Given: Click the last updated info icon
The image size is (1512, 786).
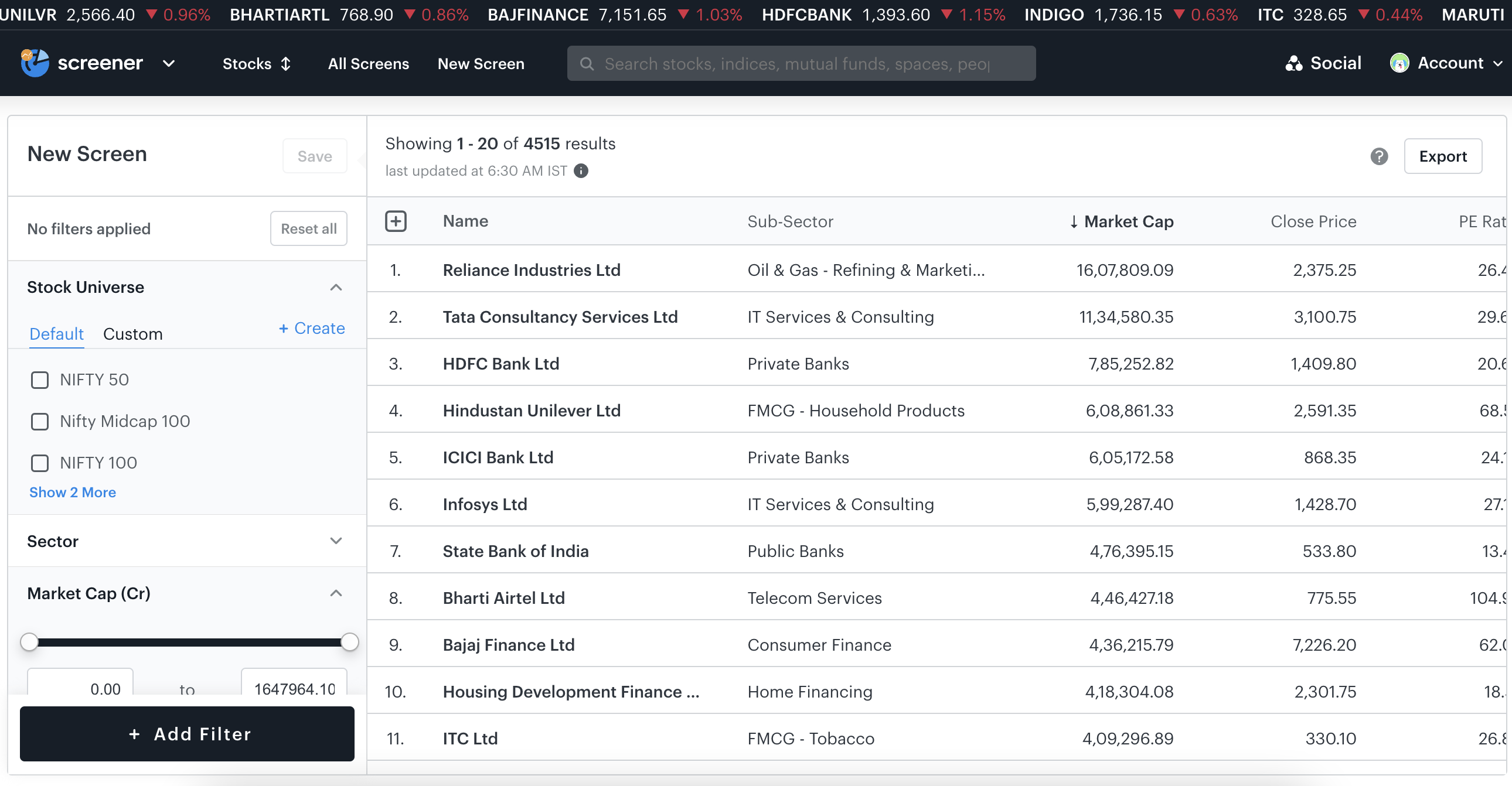Looking at the screenshot, I should [x=581, y=170].
